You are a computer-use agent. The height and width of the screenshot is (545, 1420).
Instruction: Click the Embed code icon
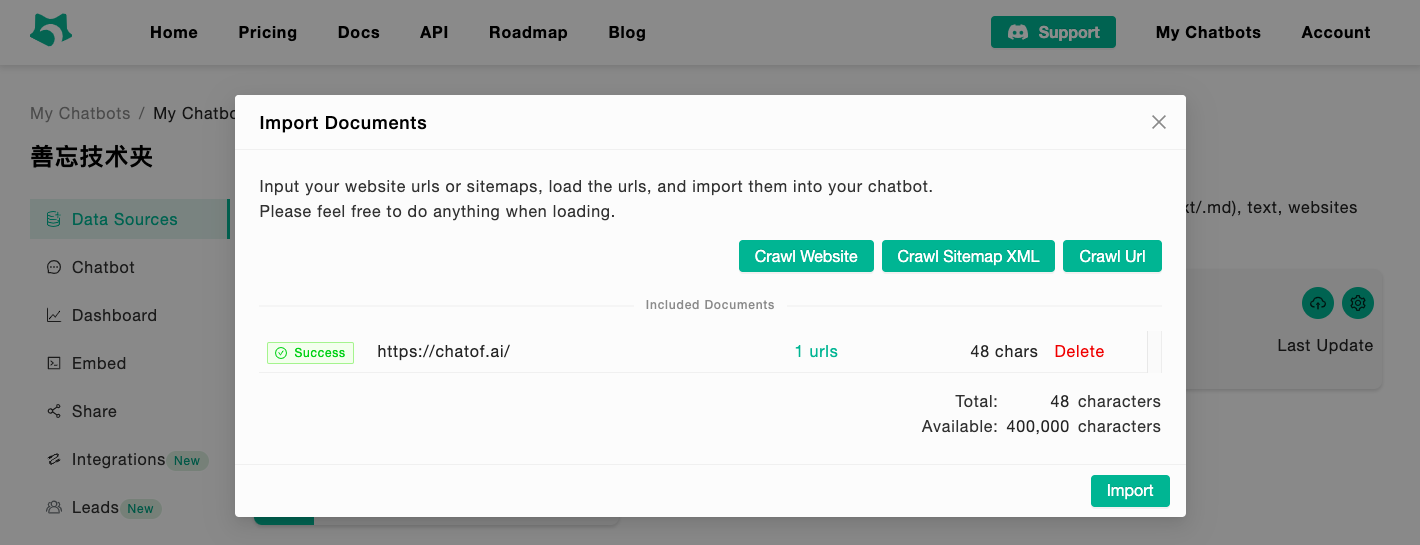tap(54, 363)
